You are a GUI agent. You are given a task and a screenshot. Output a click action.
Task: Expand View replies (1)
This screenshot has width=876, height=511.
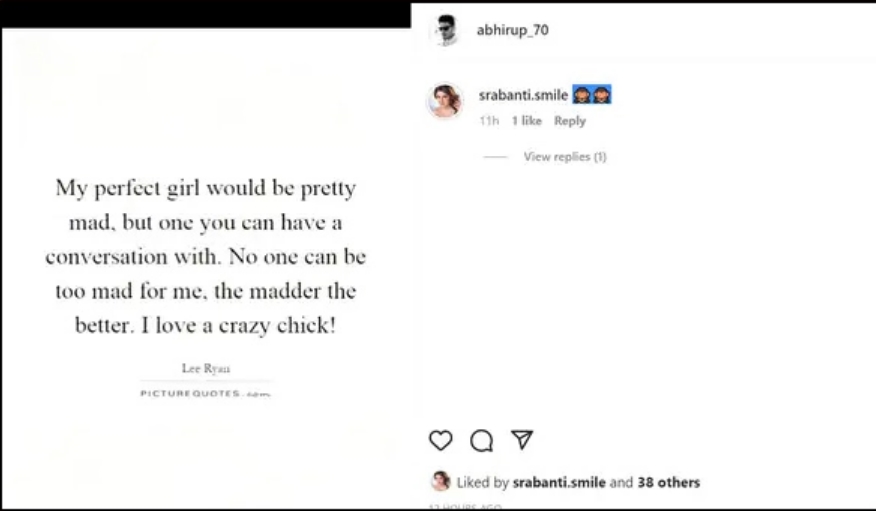[x=565, y=157]
